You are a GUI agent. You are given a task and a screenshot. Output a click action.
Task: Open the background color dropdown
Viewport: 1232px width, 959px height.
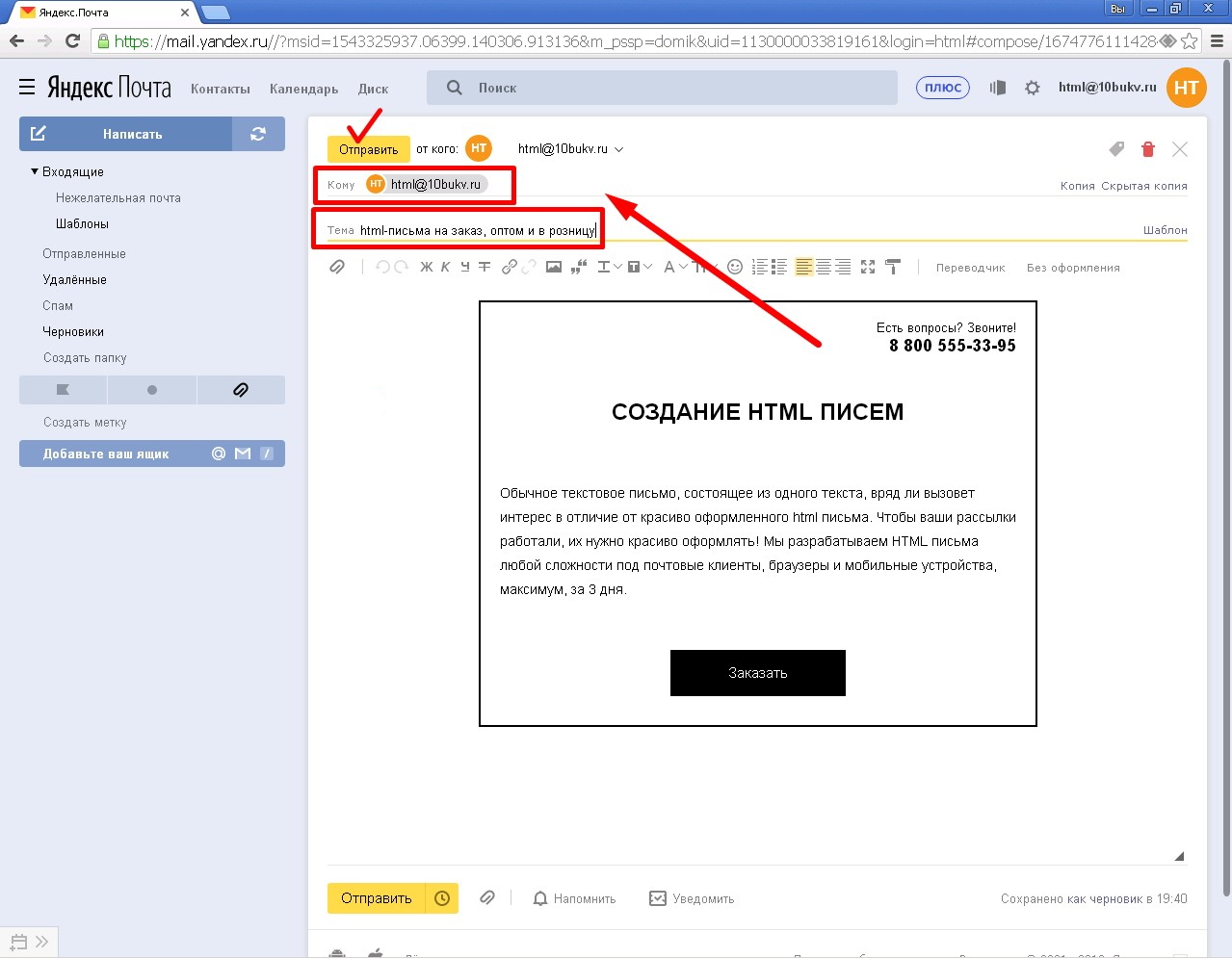(x=641, y=267)
